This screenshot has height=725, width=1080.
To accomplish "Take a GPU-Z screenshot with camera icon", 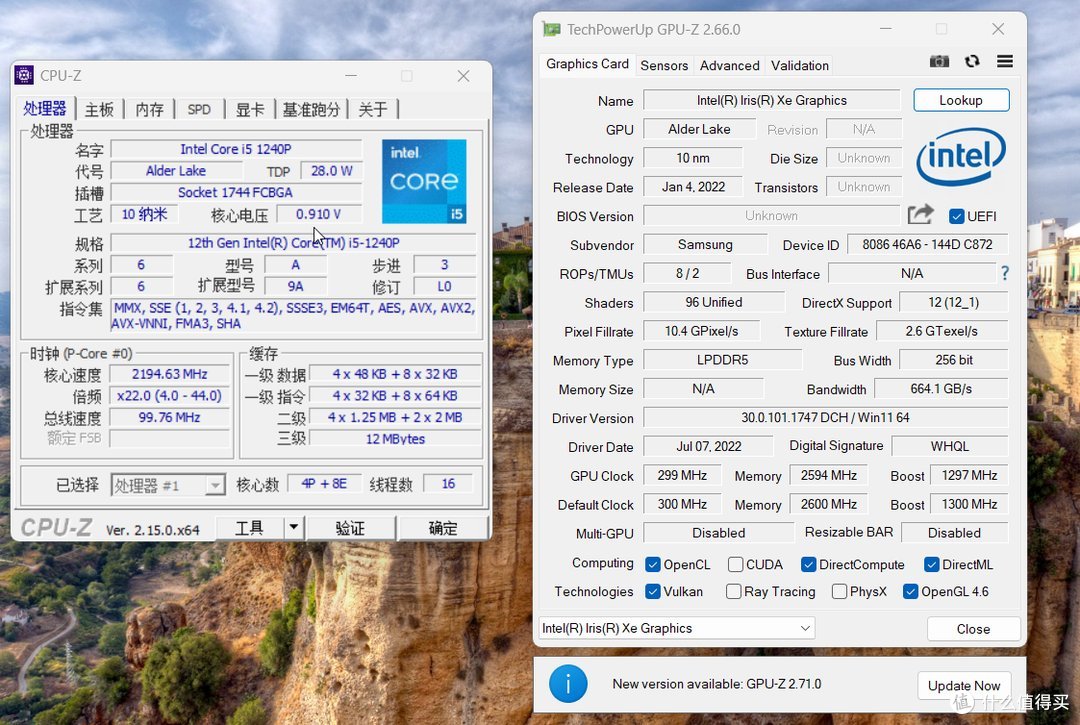I will point(939,61).
